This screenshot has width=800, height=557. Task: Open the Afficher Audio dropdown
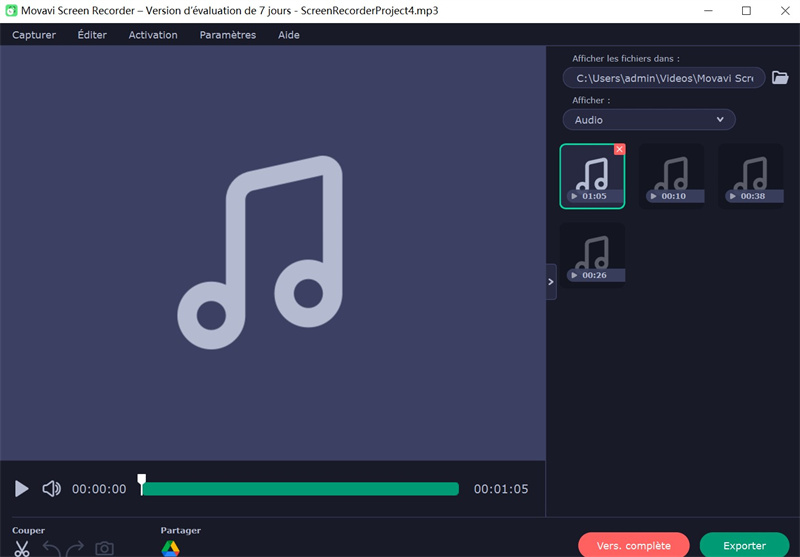649,119
